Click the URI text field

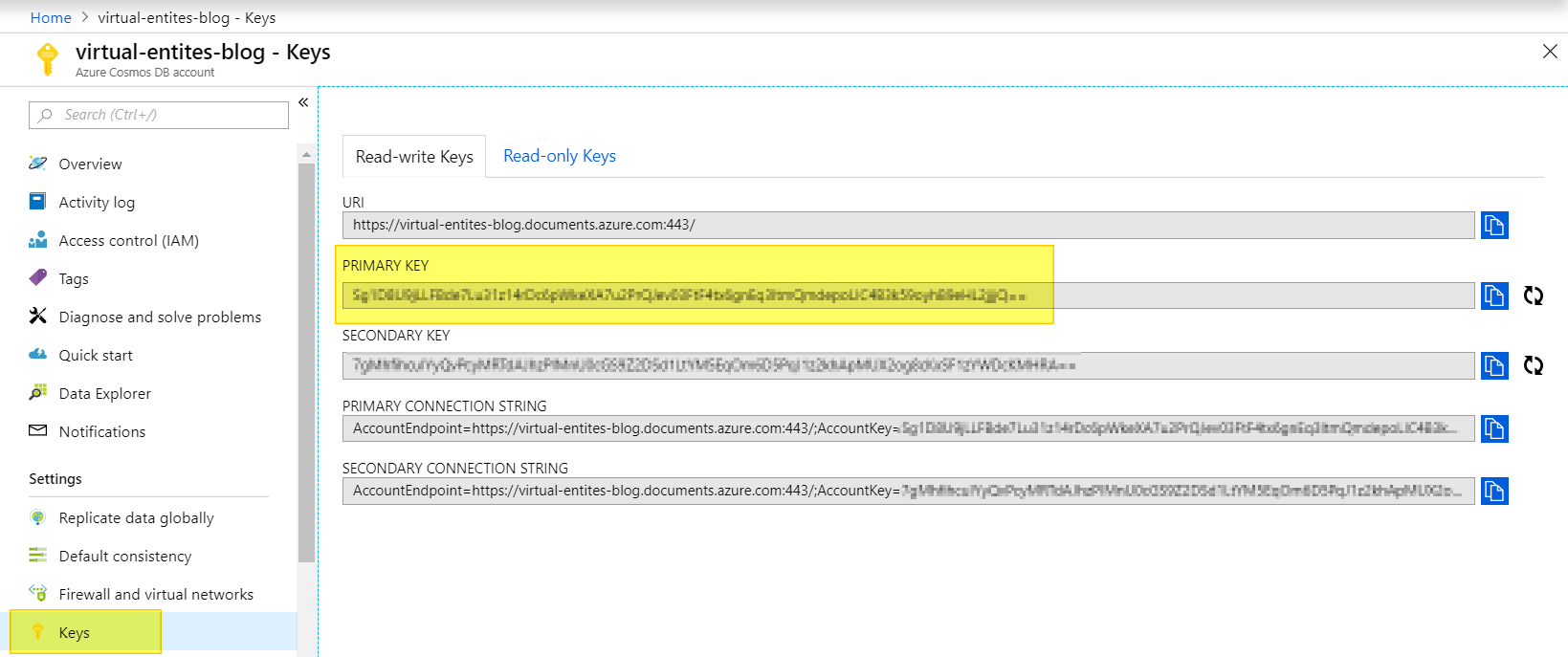pos(909,226)
